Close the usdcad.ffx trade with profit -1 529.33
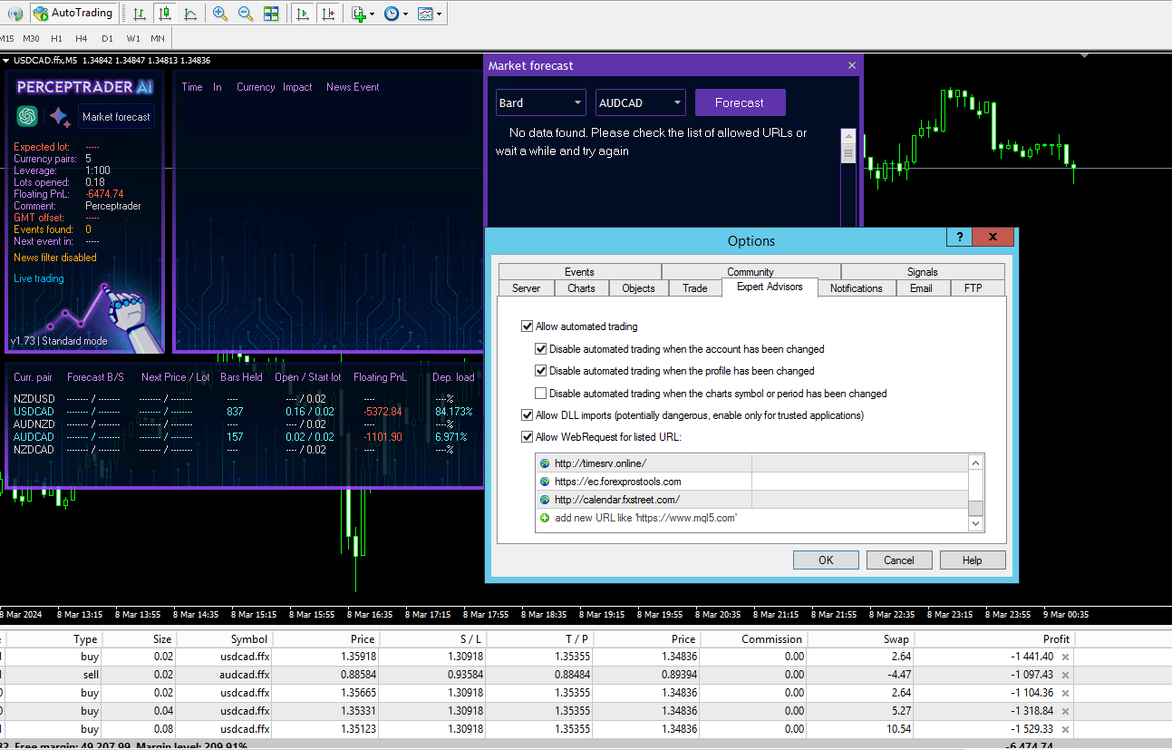The height and width of the screenshot is (750, 1172). tap(1065, 729)
